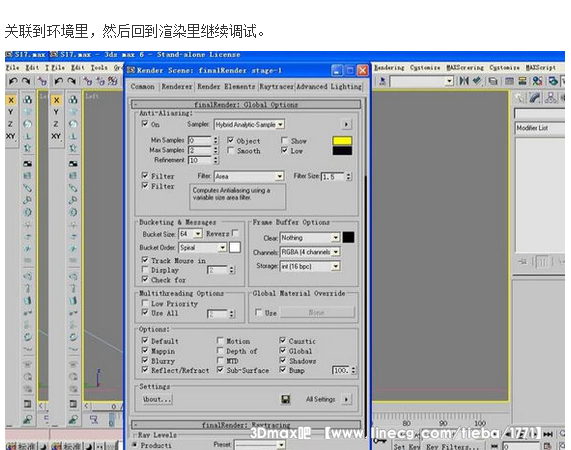Click the Key Filters... button

453,446
